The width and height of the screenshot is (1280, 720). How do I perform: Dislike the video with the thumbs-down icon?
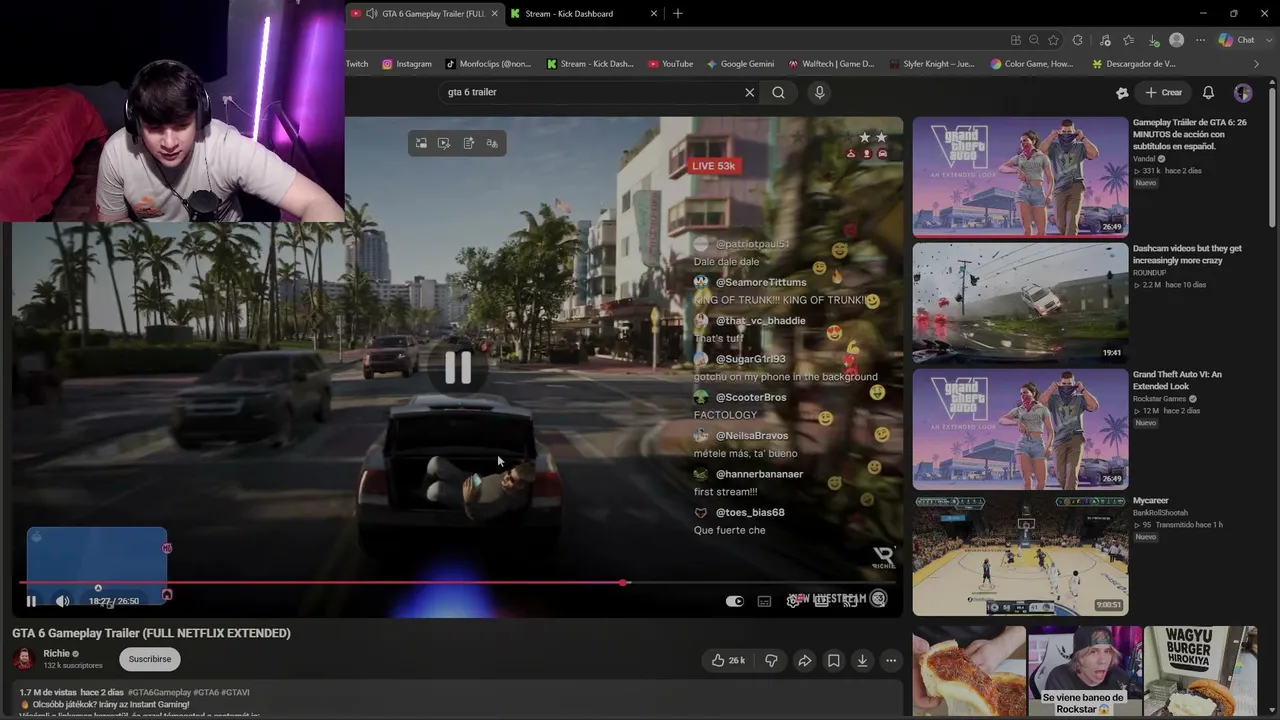click(771, 660)
